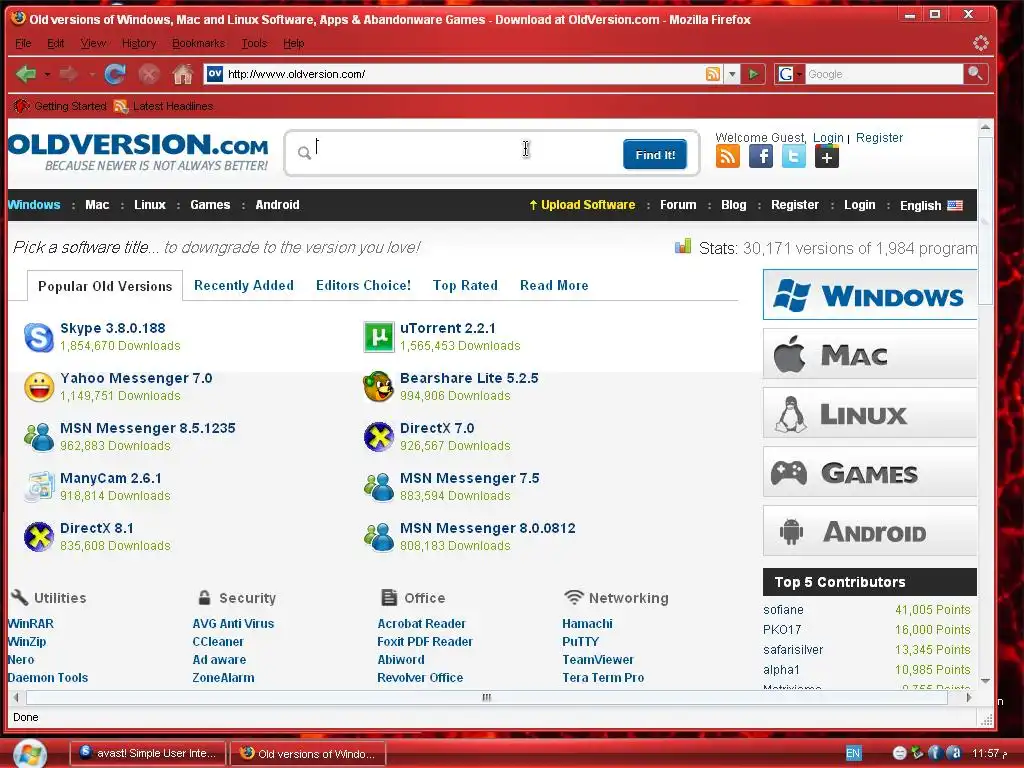The height and width of the screenshot is (768, 1024).
Task: Click the stop loading icon
Action: [x=149, y=74]
